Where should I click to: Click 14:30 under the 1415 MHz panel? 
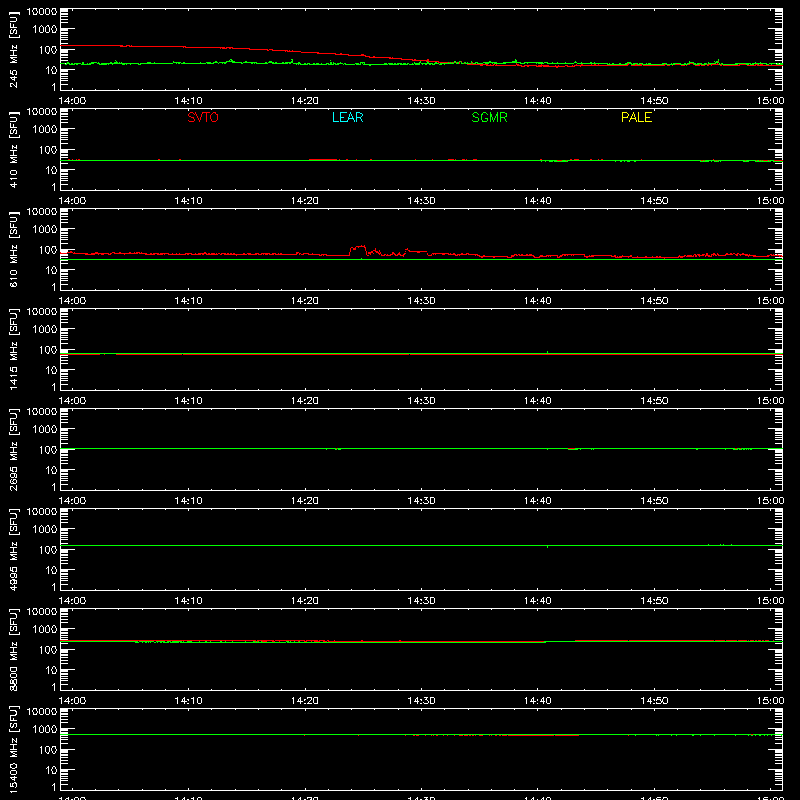[421, 401]
